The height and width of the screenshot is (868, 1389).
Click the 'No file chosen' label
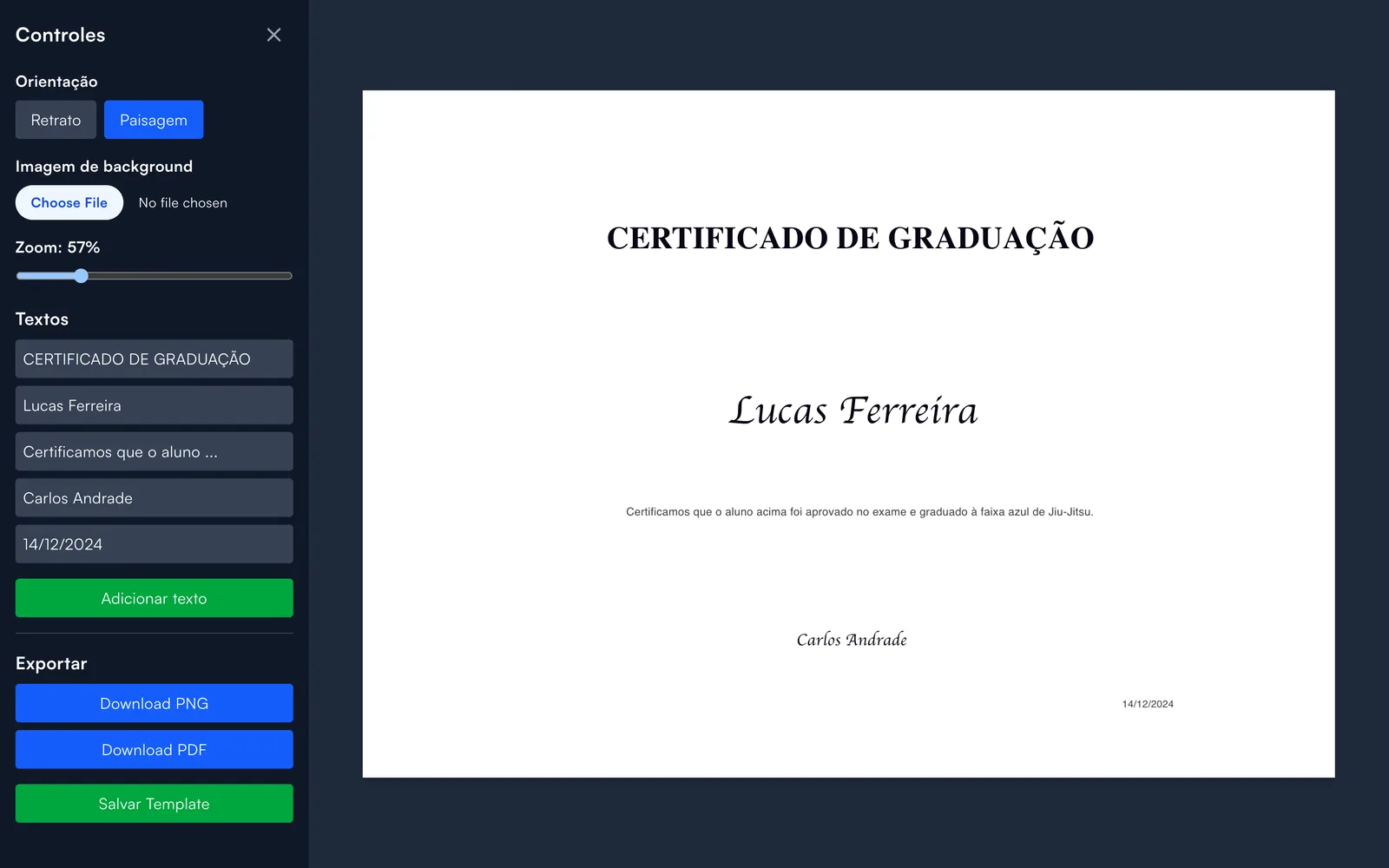pos(183,202)
